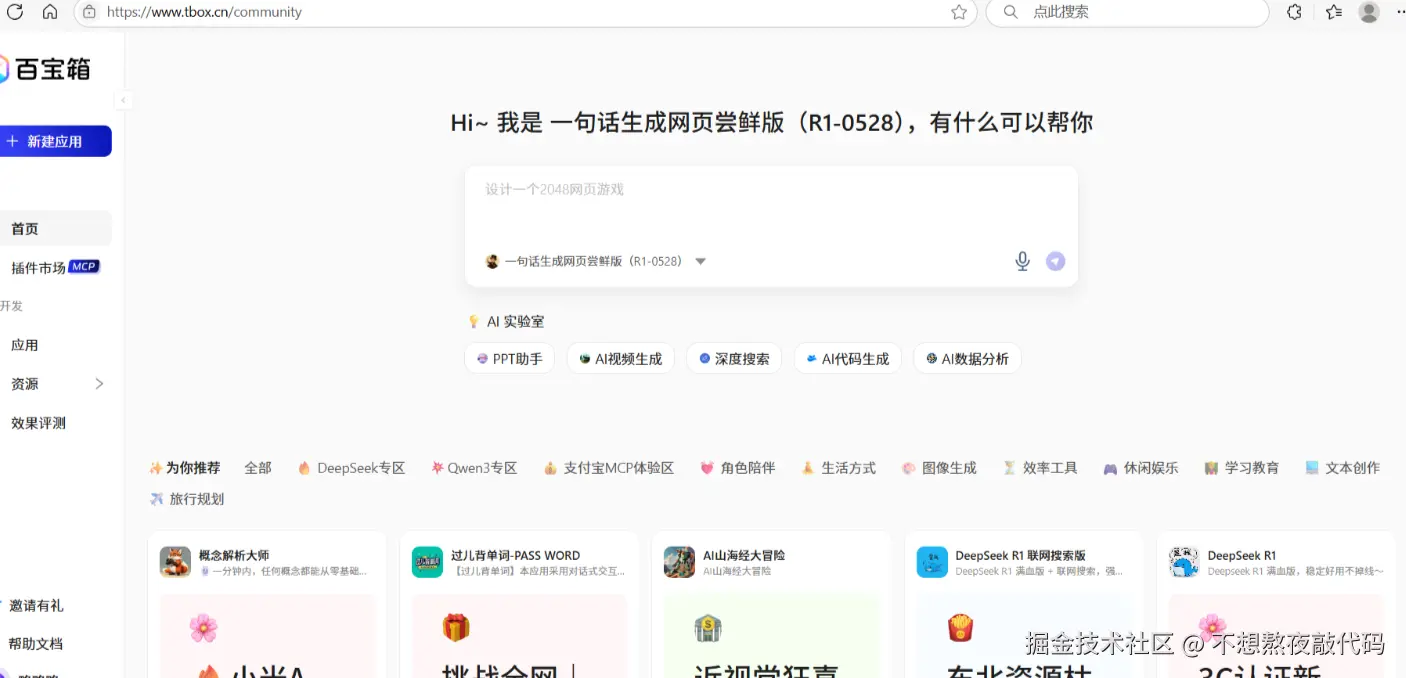Click the 过儿背单词 app icon
Image resolution: width=1406 pixels, height=678 pixels.
coord(427,562)
